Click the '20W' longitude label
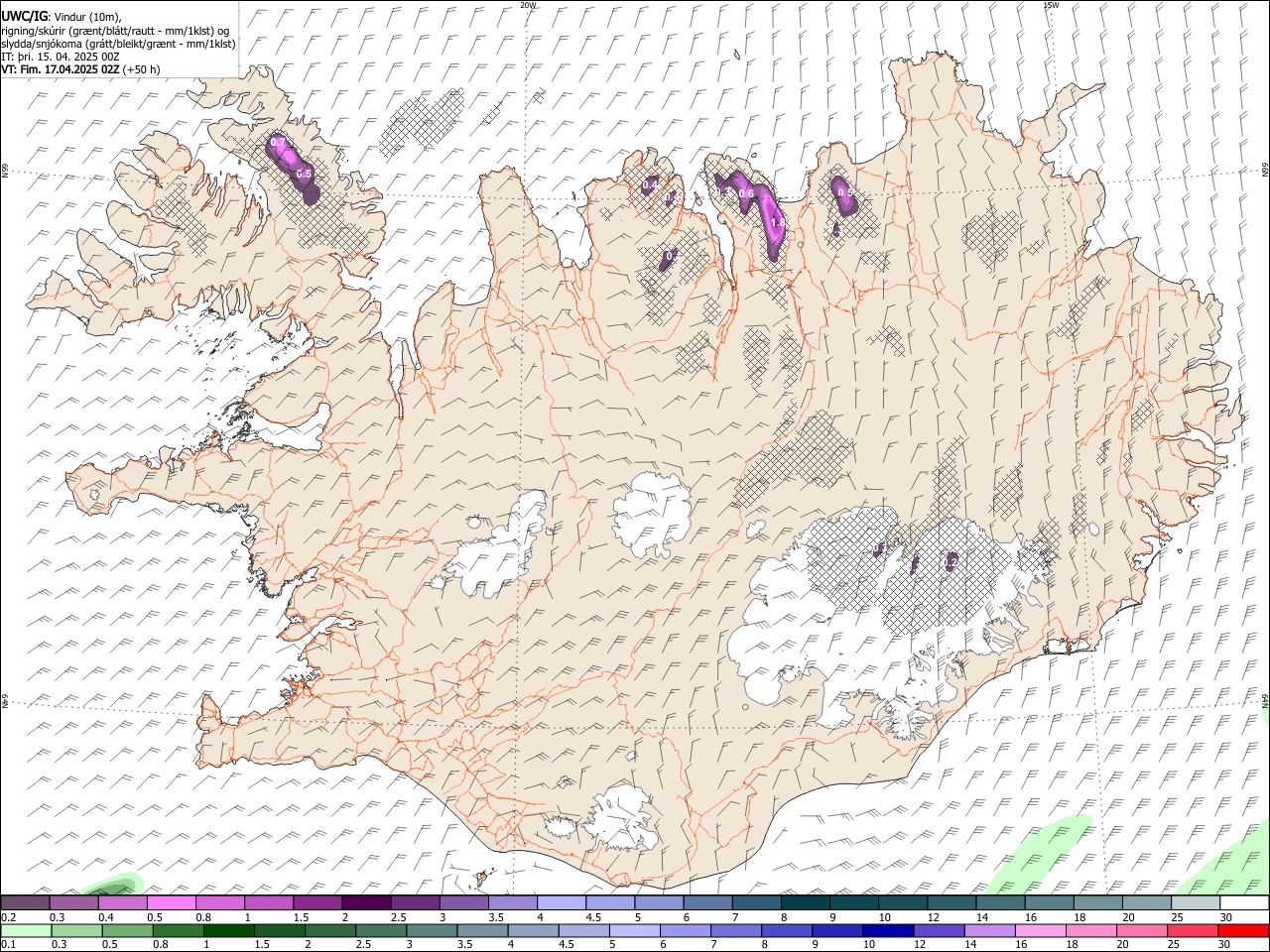1270x952 pixels. tap(528, 5)
